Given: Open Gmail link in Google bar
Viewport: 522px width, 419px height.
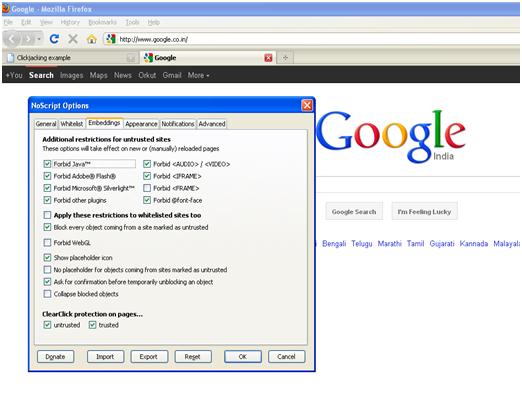Looking at the screenshot, I should [172, 75].
